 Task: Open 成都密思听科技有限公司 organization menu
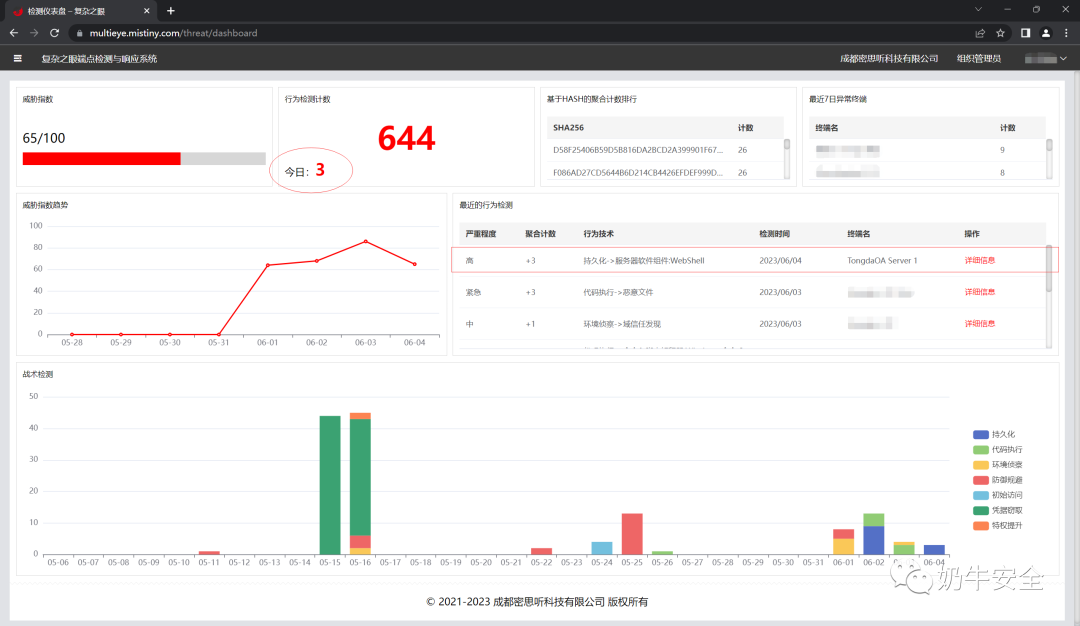(889, 59)
